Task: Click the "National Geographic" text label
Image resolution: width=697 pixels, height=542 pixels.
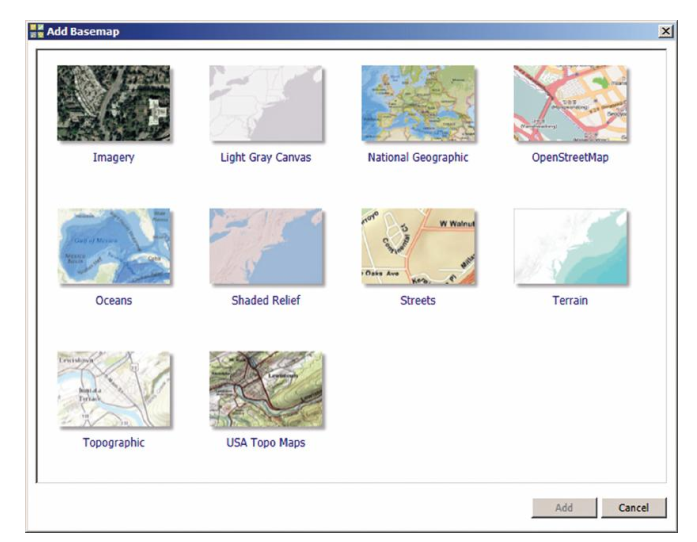Action: point(417,158)
